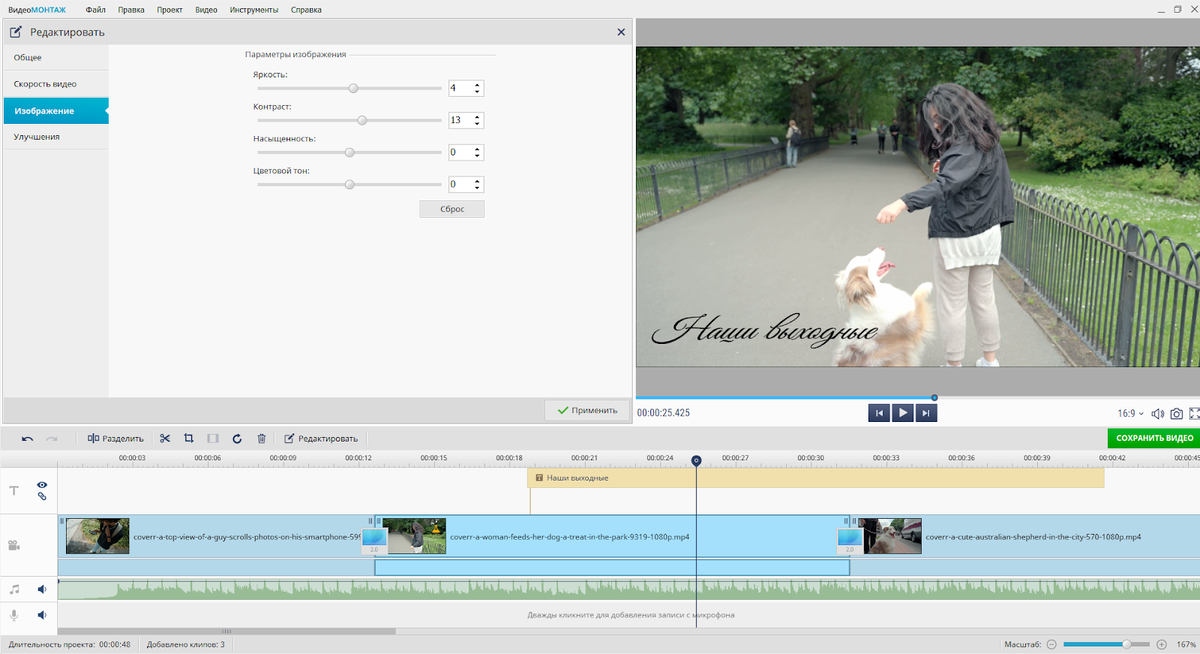Open the 16:9 aspect ratio dropdown

(x=1131, y=413)
